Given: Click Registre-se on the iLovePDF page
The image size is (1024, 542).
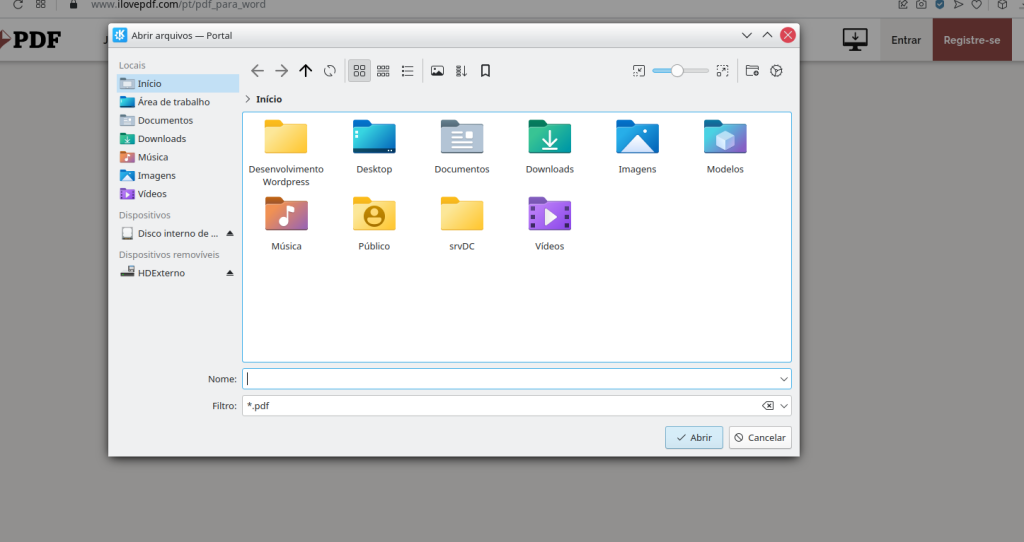Looking at the screenshot, I should (972, 40).
